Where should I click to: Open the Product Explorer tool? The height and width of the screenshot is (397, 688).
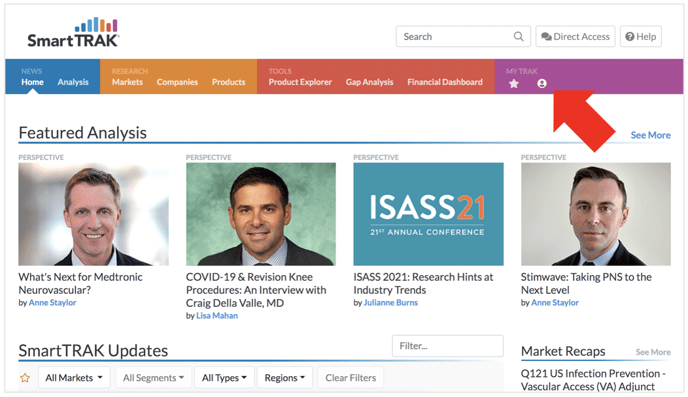click(x=300, y=82)
